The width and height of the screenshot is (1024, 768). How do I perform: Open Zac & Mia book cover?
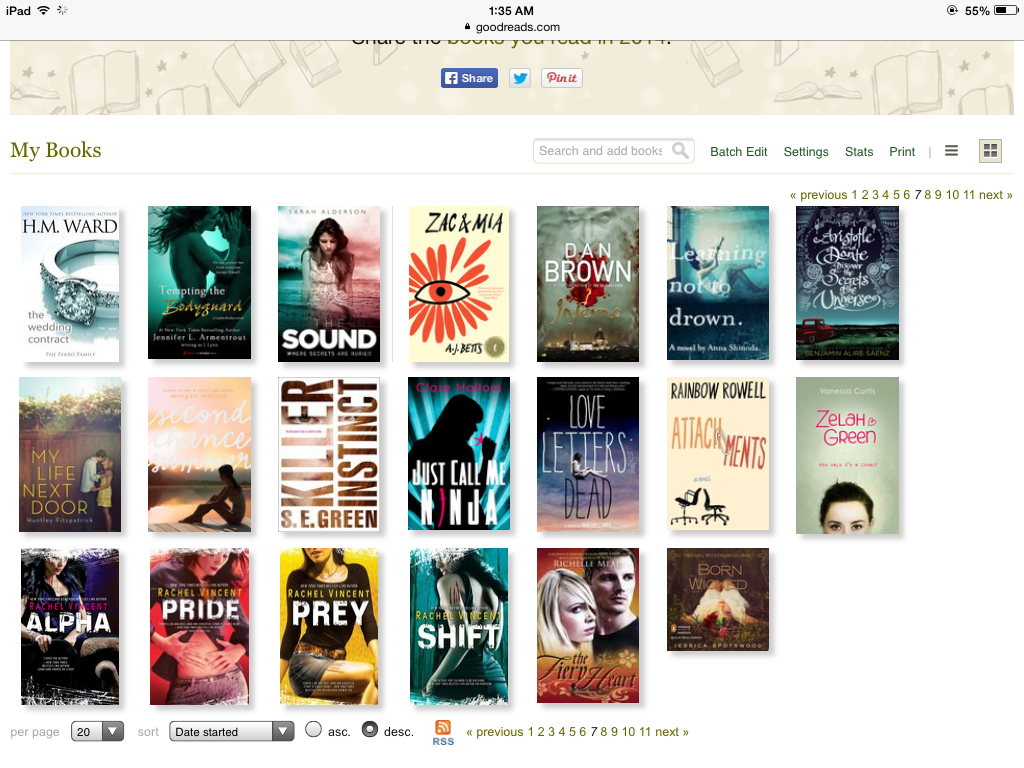458,284
